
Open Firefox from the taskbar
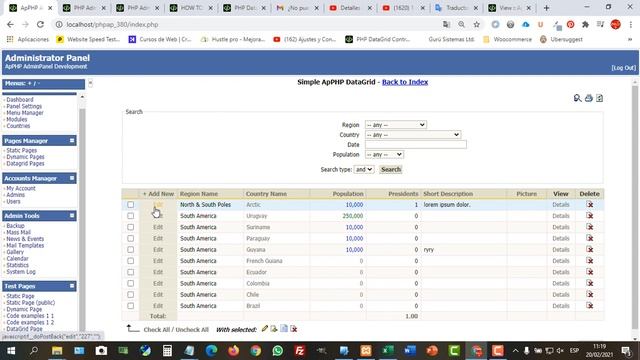233,351
